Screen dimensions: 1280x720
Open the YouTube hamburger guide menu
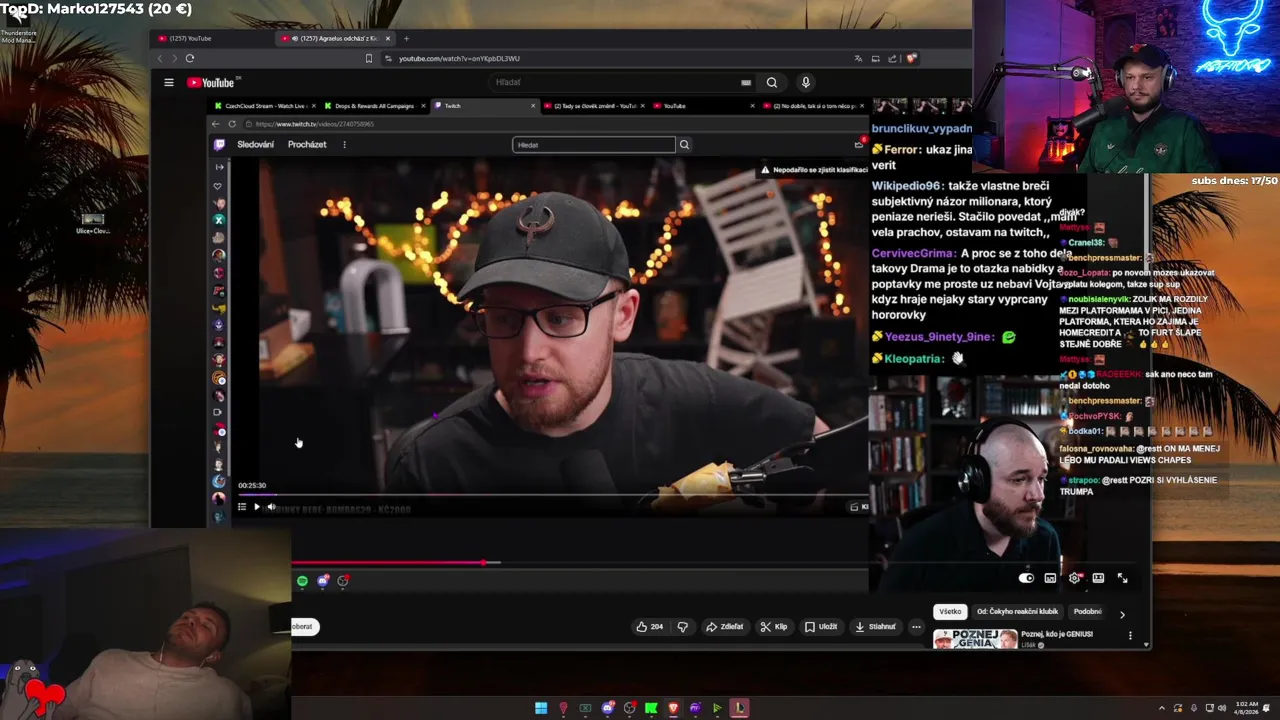pos(169,82)
